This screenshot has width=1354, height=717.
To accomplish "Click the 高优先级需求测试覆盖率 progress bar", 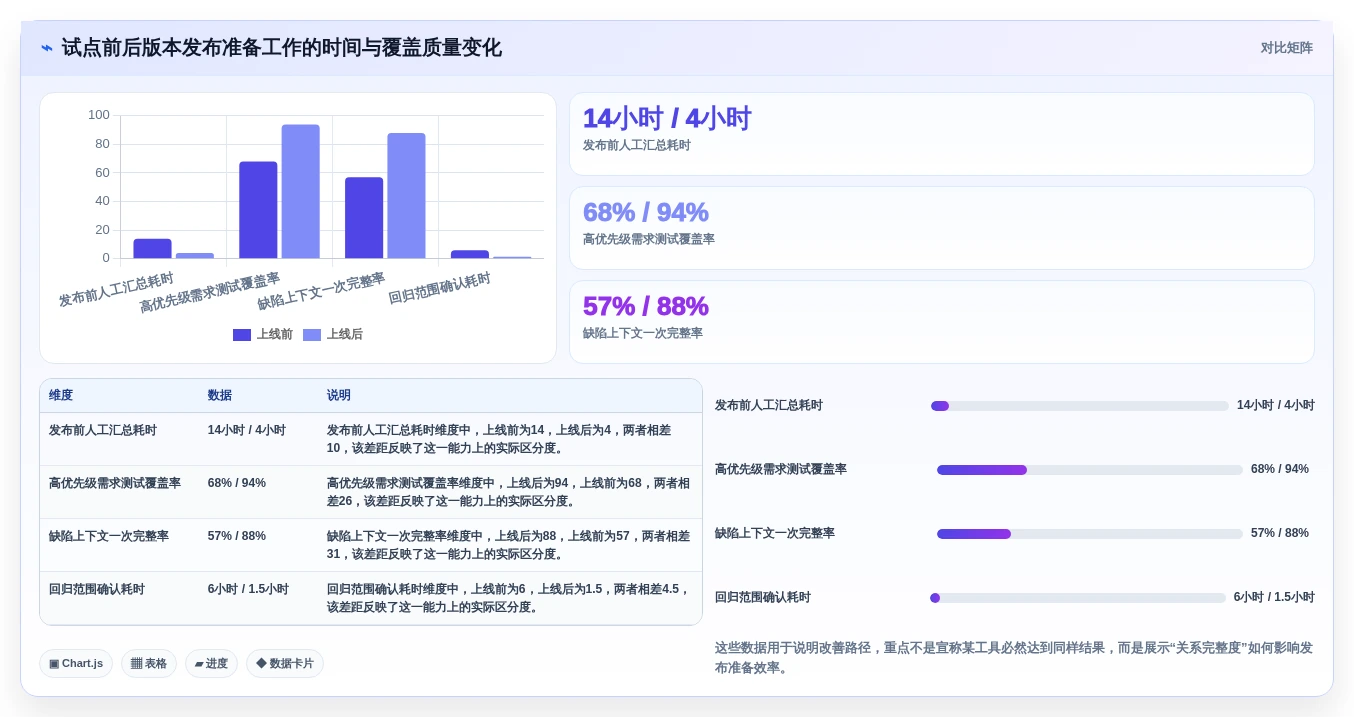I will [x=1090, y=470].
